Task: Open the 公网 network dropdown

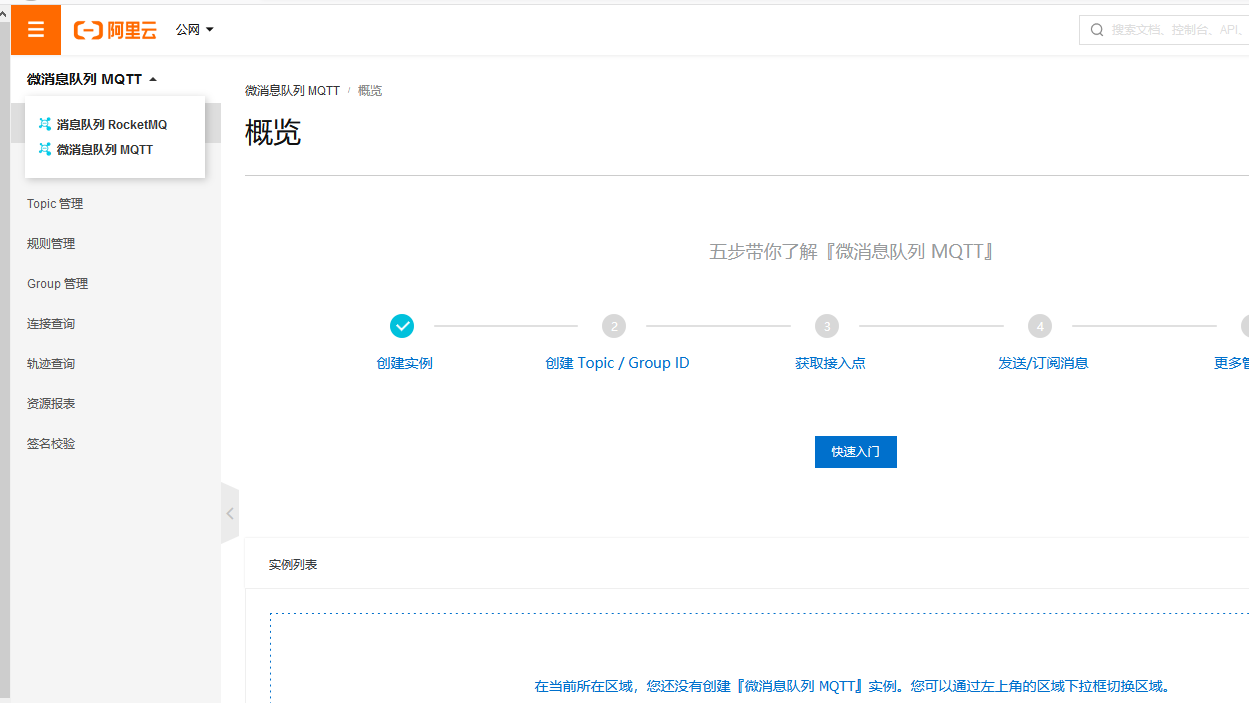Action: (x=195, y=30)
